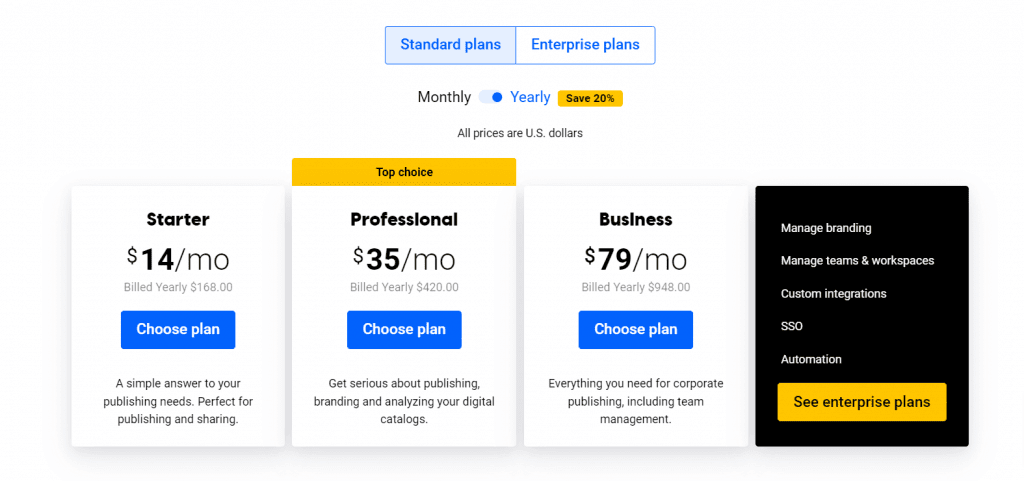Select the Professional plan title
The image size is (1024, 481).
404,219
